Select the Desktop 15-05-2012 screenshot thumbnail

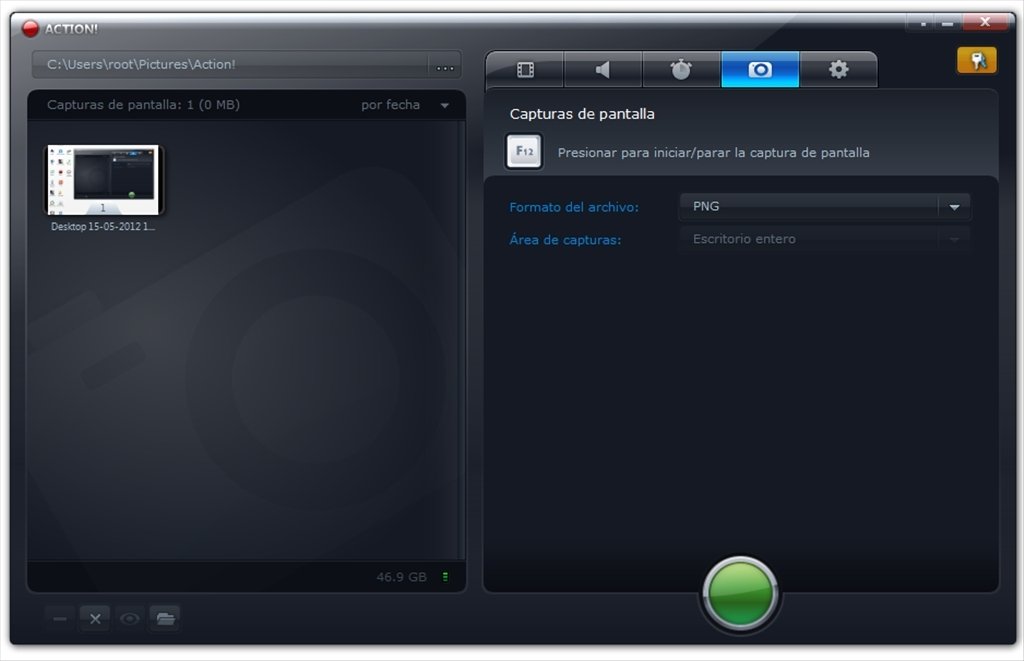click(103, 180)
